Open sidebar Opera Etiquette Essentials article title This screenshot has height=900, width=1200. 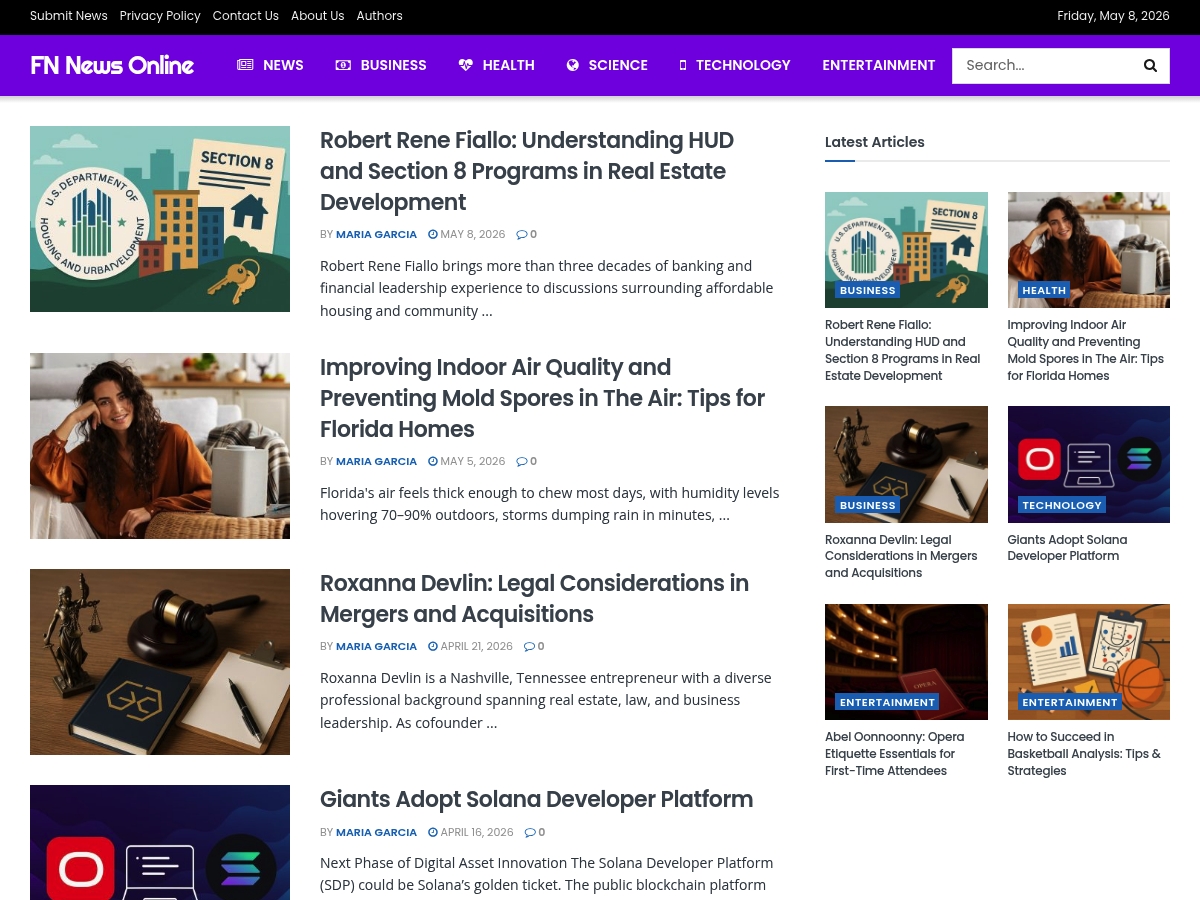click(895, 754)
